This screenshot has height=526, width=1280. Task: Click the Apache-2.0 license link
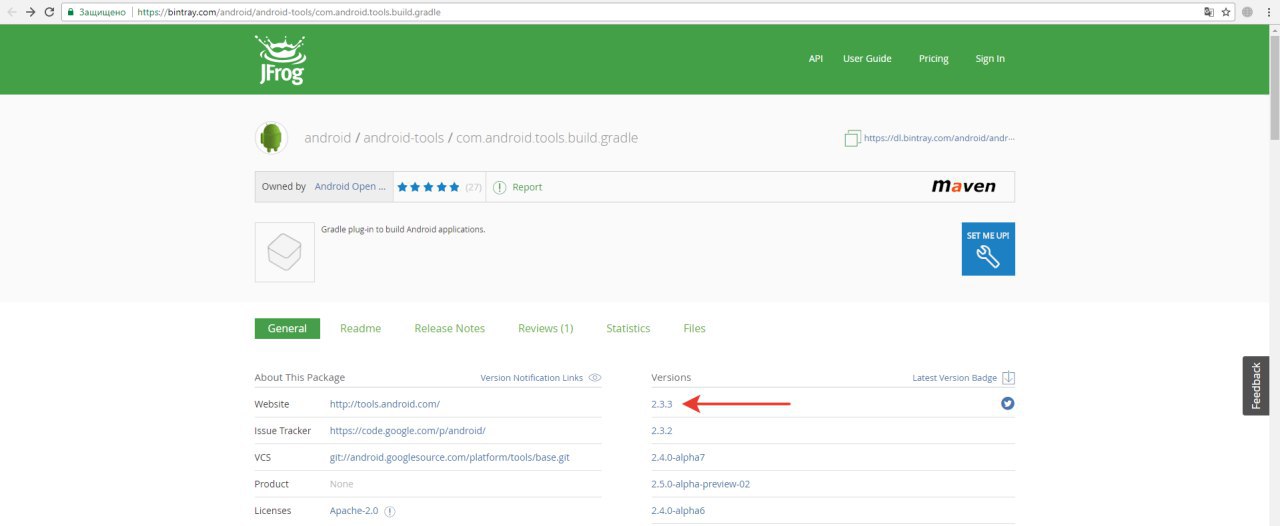(355, 511)
